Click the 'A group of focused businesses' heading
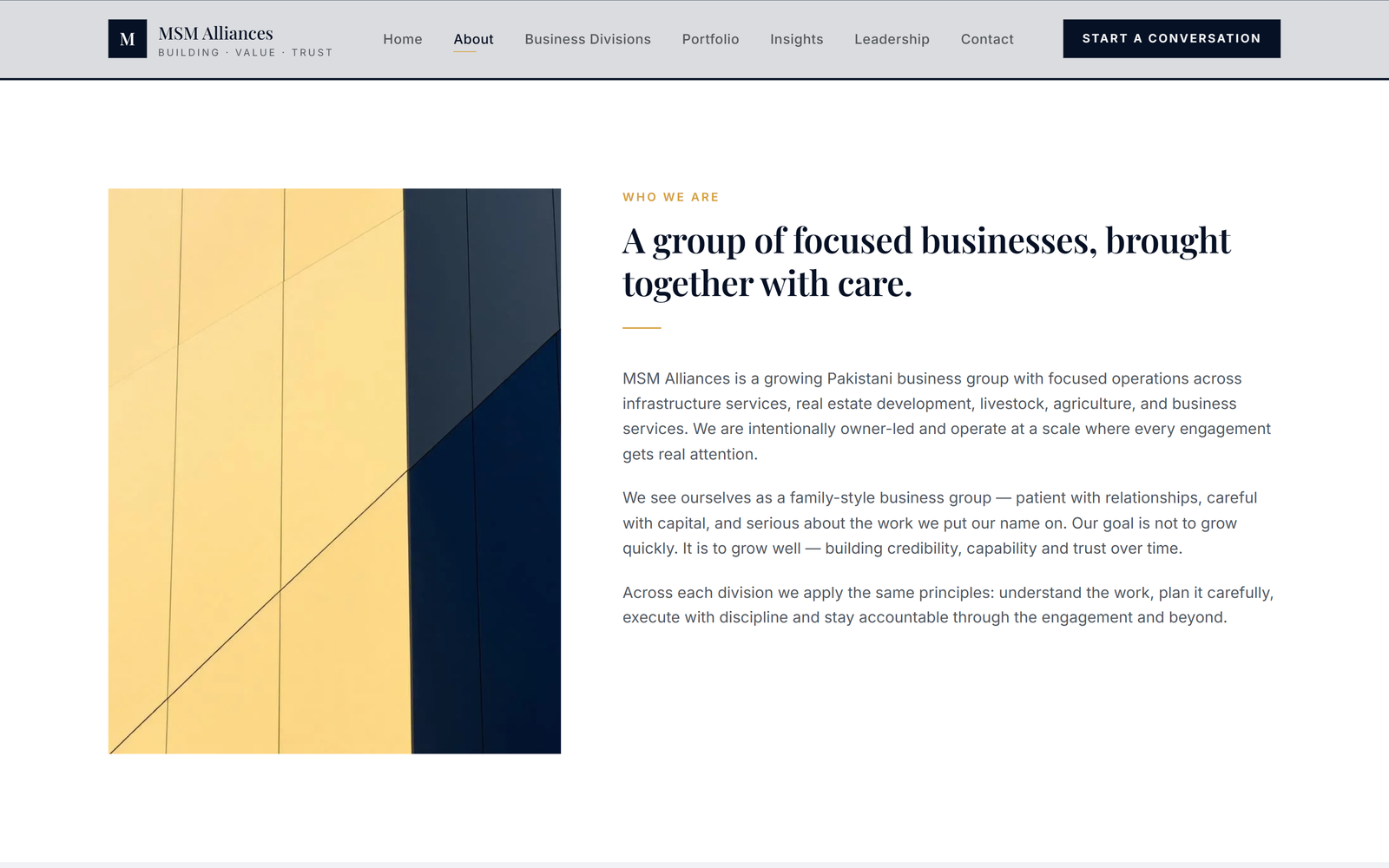The width and height of the screenshot is (1389, 868). coord(926,262)
